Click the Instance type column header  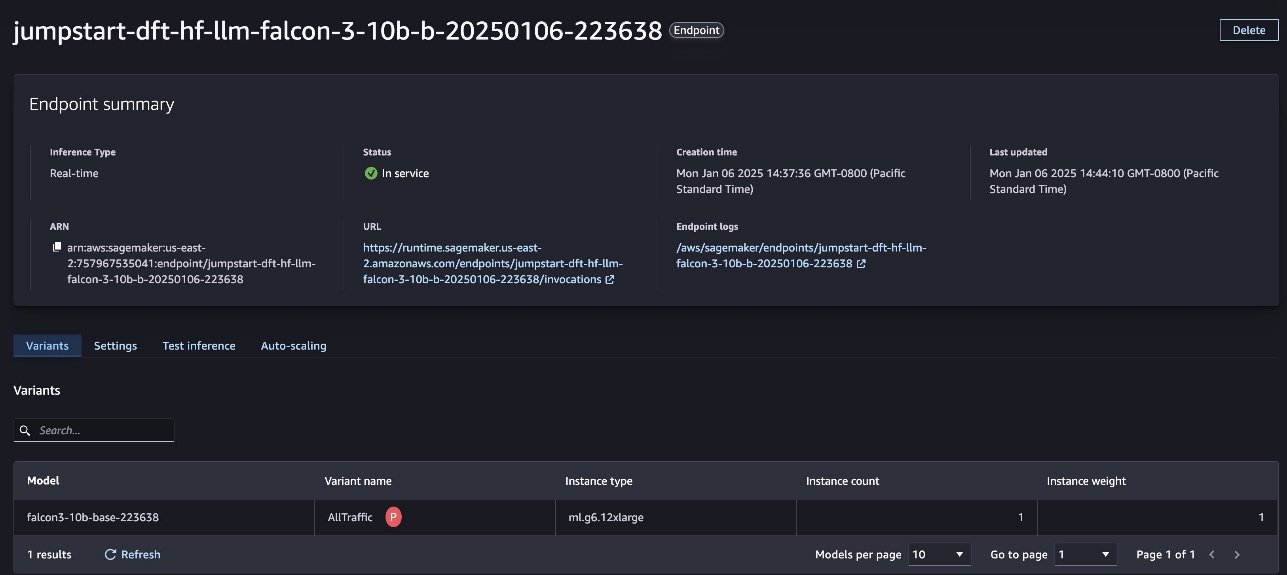(598, 481)
